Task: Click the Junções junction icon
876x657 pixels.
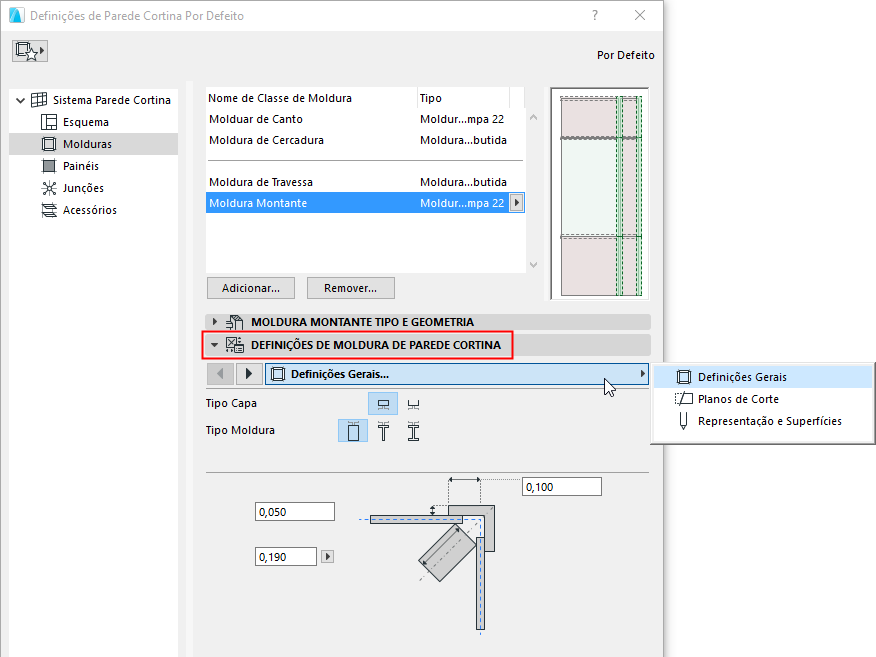Action: (49, 188)
